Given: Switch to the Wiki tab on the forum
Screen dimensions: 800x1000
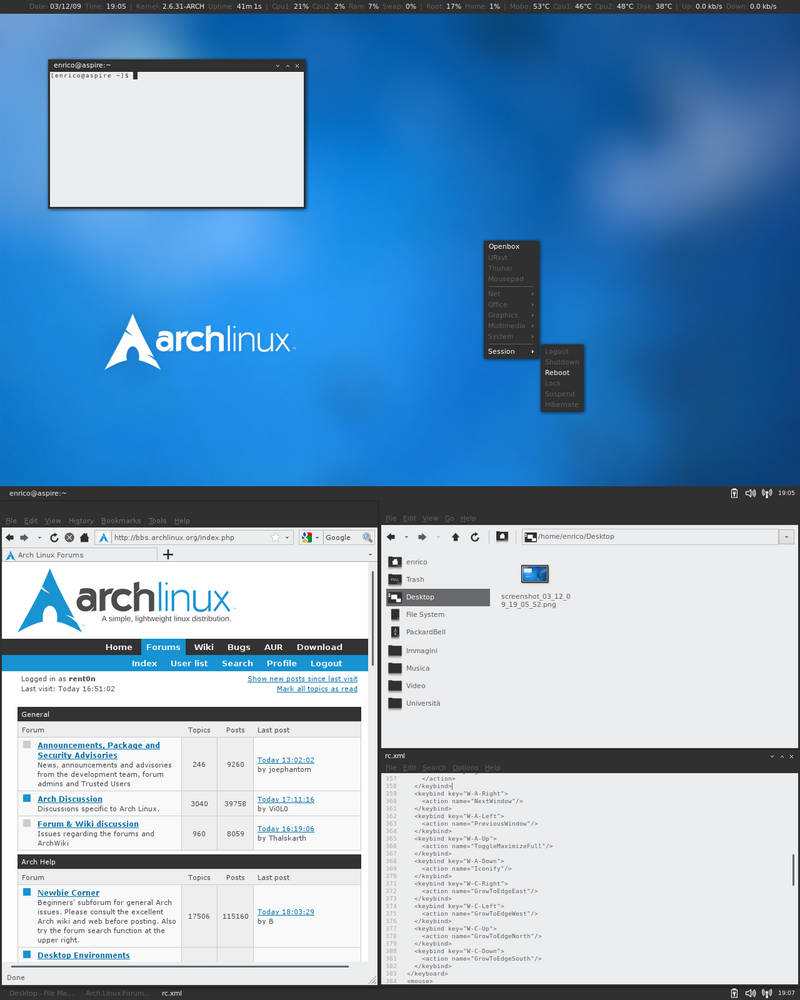Looking at the screenshot, I should [204, 646].
